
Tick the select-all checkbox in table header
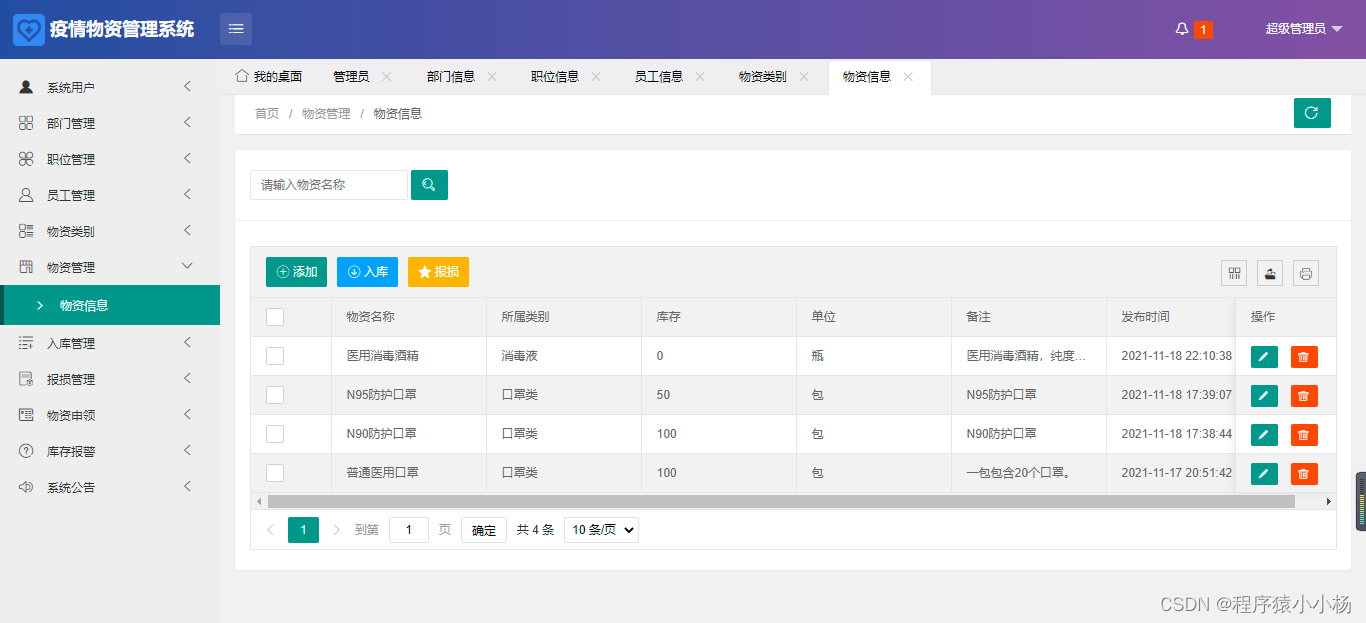tap(275, 317)
